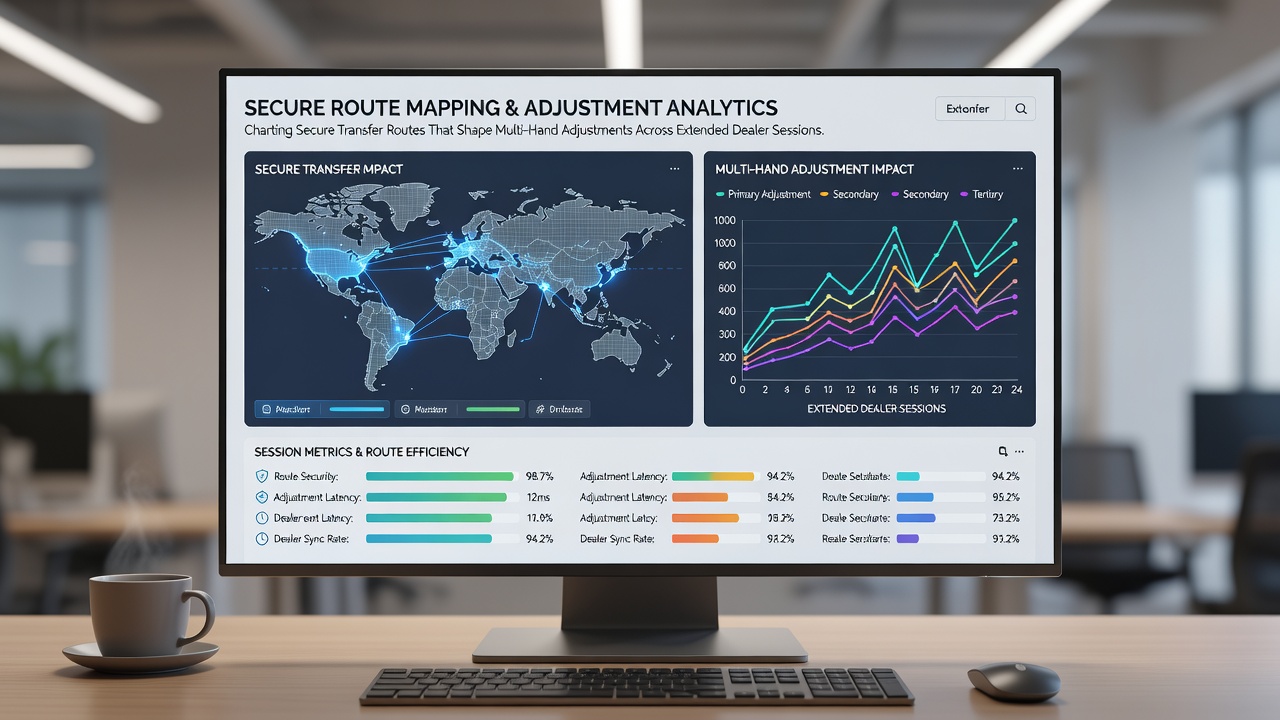Open the Multi-Hand Adjustment Impact options menu
This screenshot has height=720, width=1280.
(1018, 169)
